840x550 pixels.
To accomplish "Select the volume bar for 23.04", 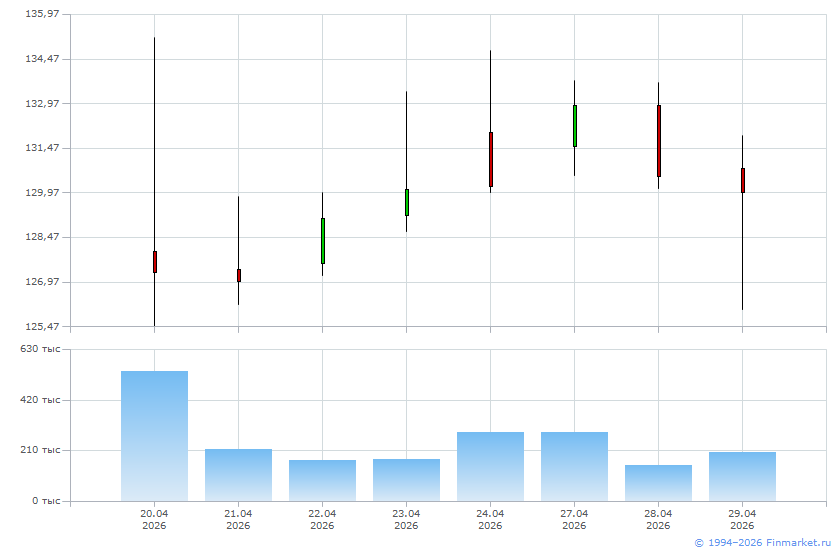I will pos(406,480).
